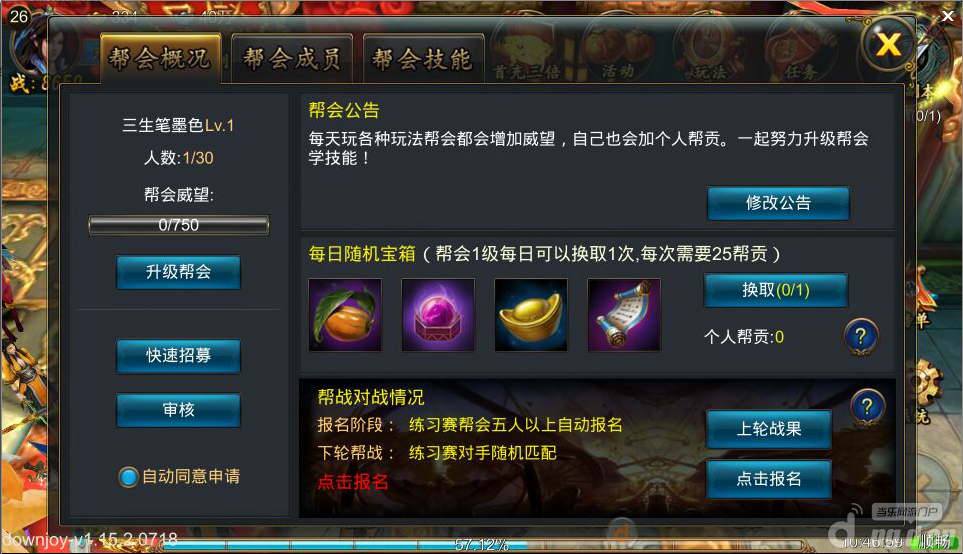This screenshot has height=554, width=963.
Task: Open 快速招募 quick recruit
Action: (178, 356)
